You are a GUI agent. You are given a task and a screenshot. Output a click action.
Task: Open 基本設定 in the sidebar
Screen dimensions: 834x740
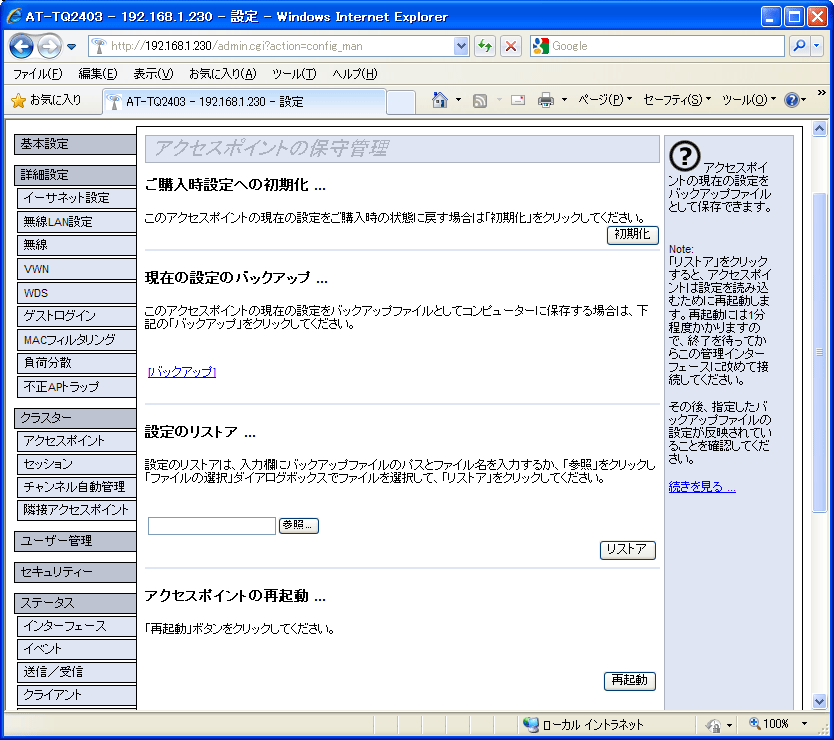(75, 144)
